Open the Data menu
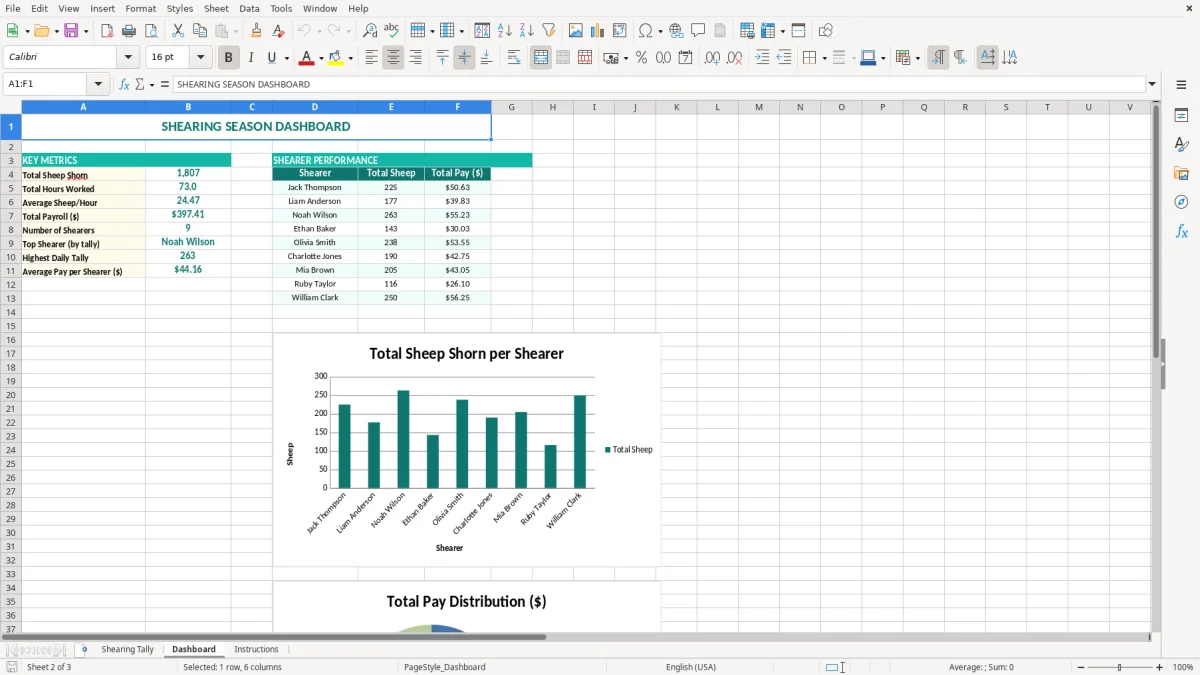This screenshot has height=675, width=1200. click(249, 8)
